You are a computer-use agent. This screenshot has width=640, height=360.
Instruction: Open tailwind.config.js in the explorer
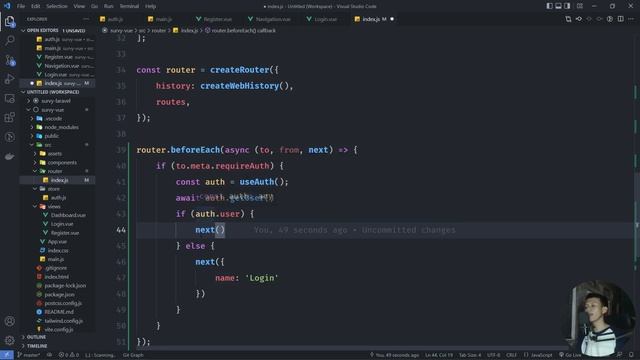[x=64, y=321]
